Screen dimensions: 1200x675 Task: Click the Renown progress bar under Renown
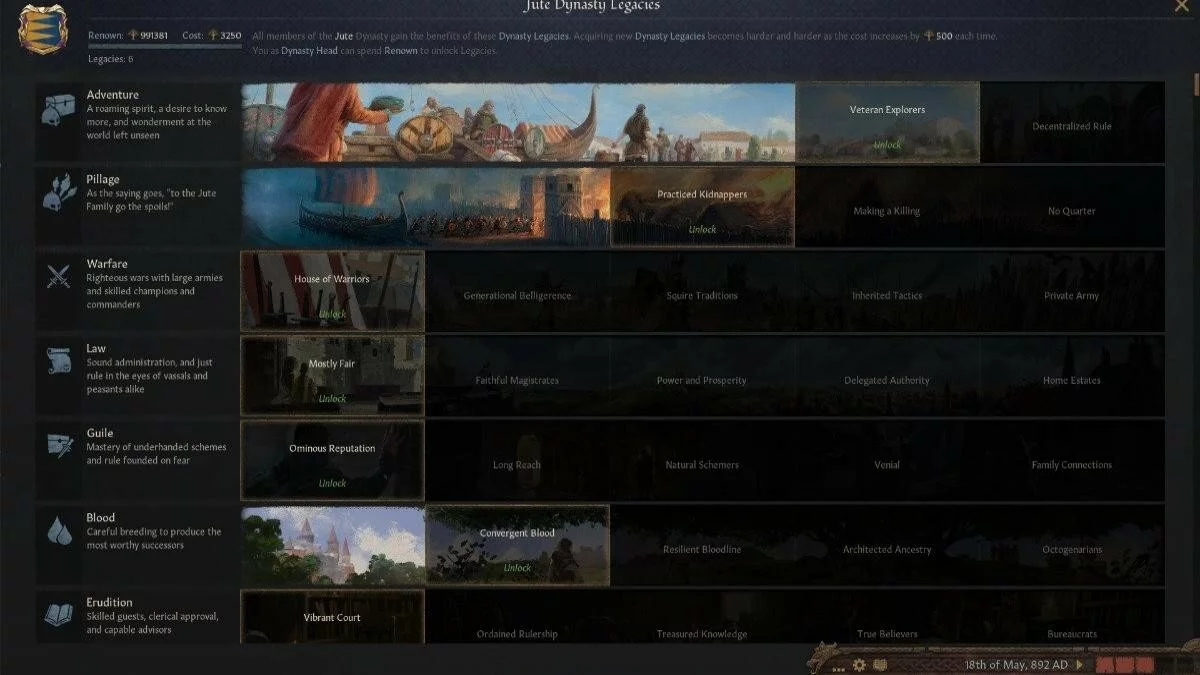coord(164,46)
